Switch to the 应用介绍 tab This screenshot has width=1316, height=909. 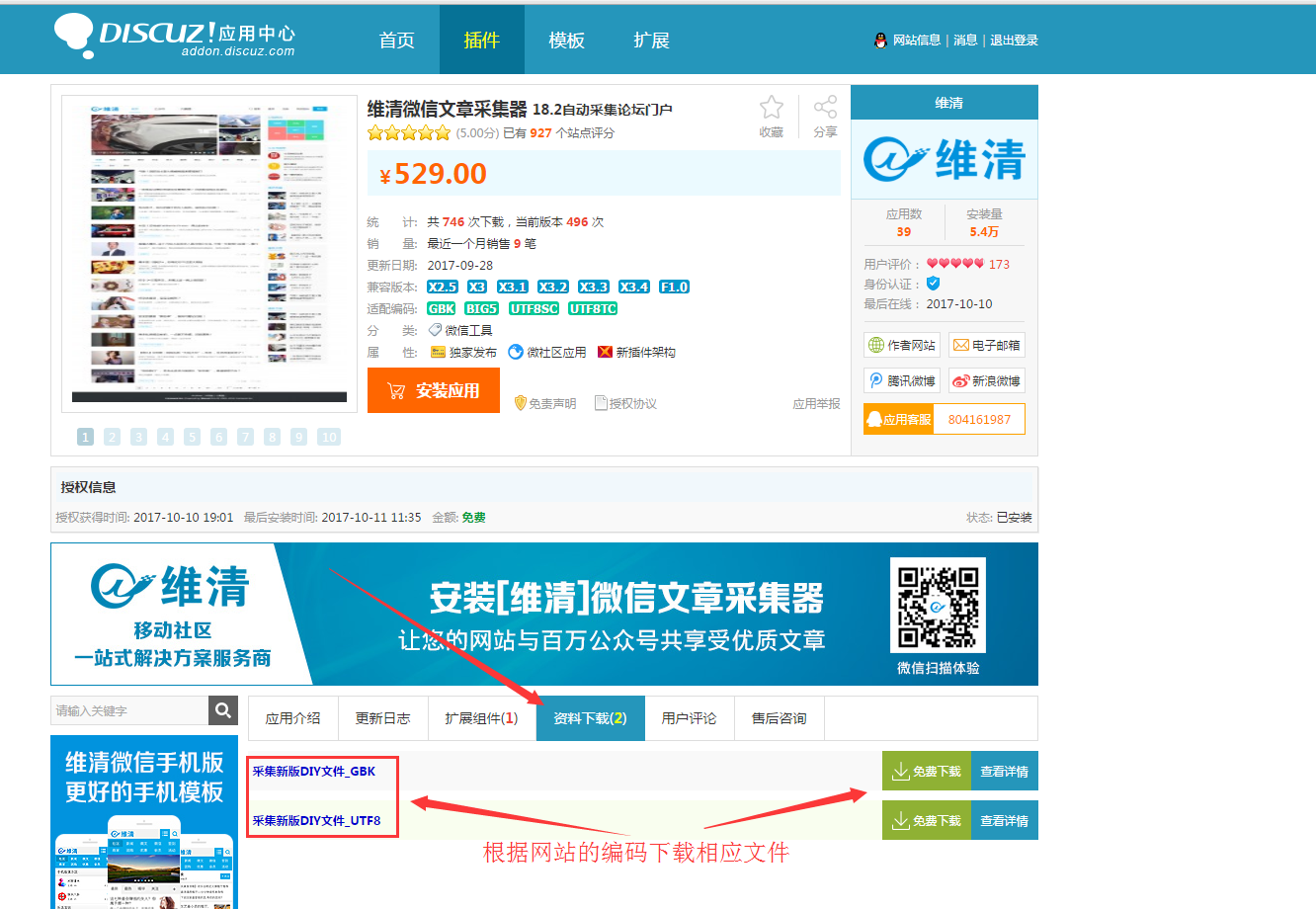coord(293,718)
